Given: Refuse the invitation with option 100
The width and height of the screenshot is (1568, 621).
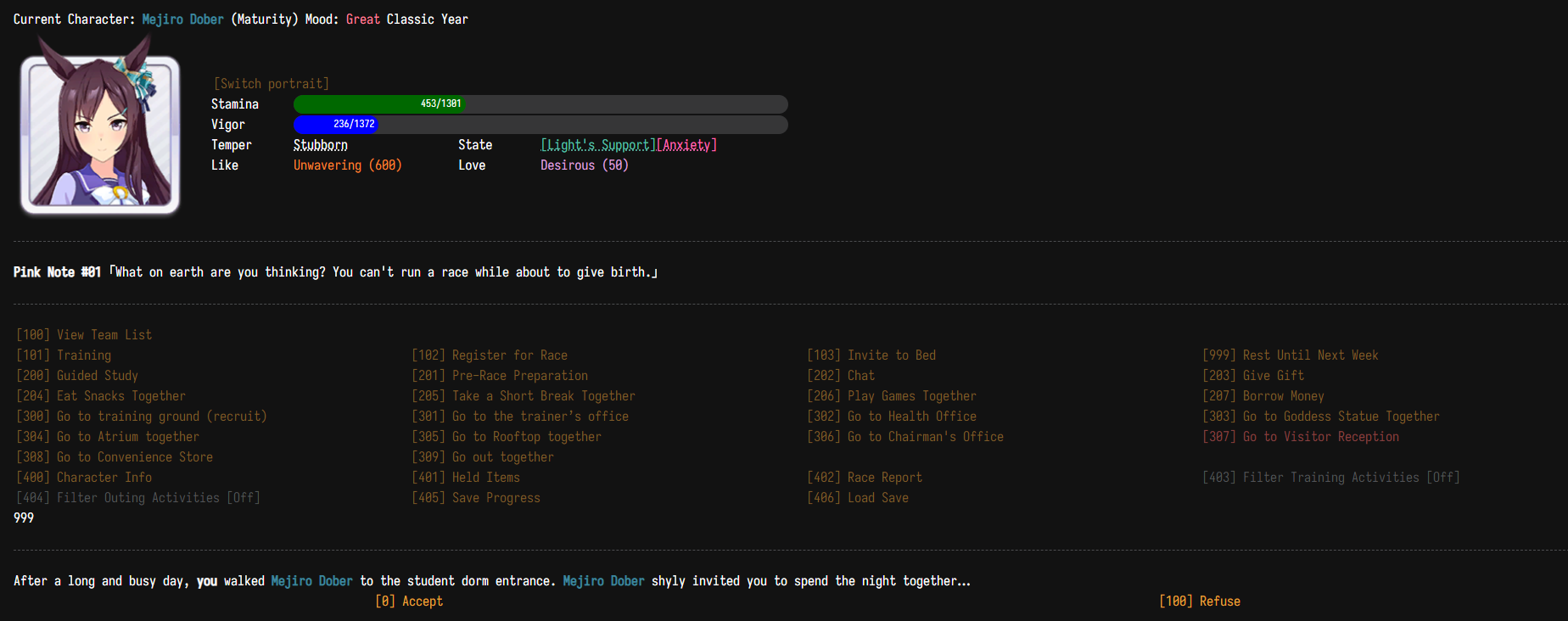Looking at the screenshot, I should pyautogui.click(x=1200, y=601).
